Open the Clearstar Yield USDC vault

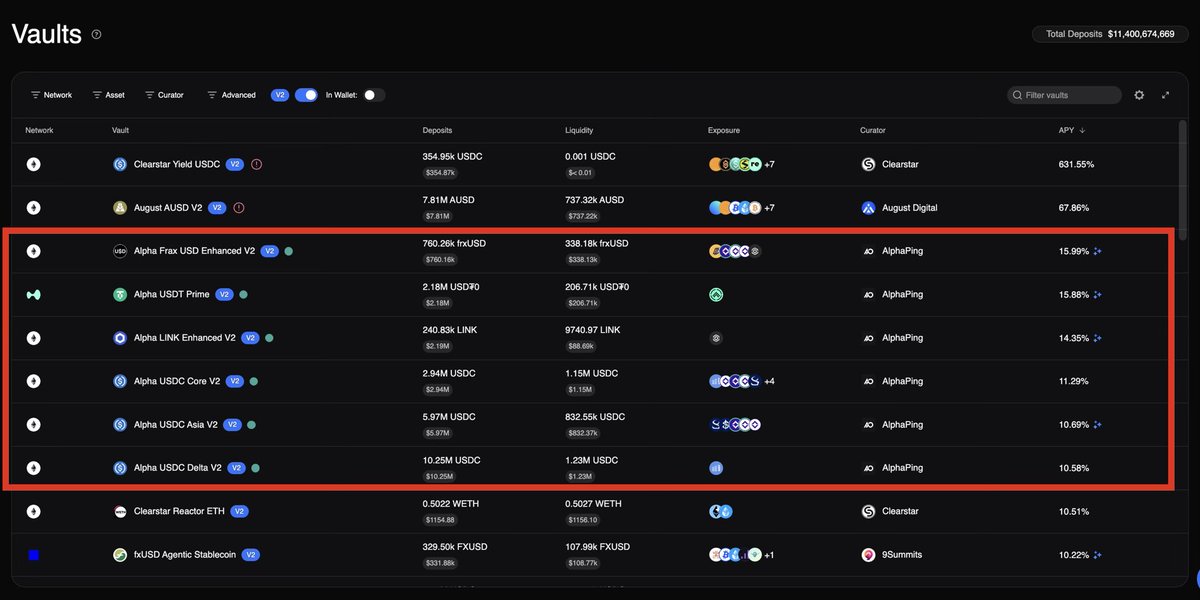click(x=177, y=164)
